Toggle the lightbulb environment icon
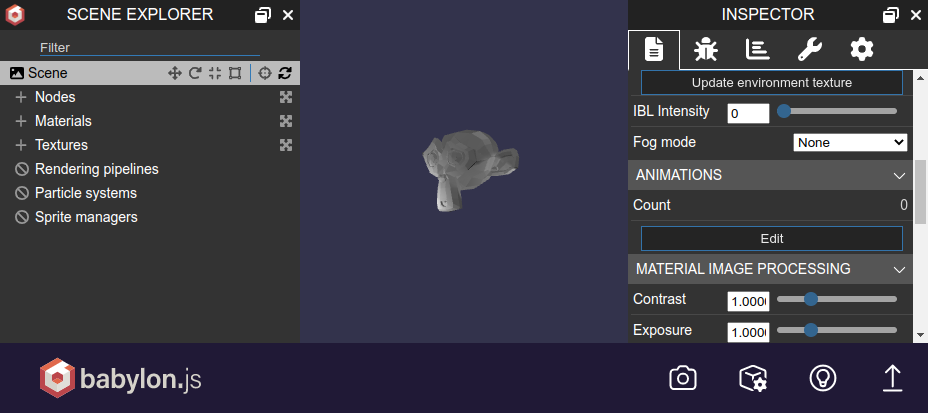928x413 pixels. (x=823, y=378)
